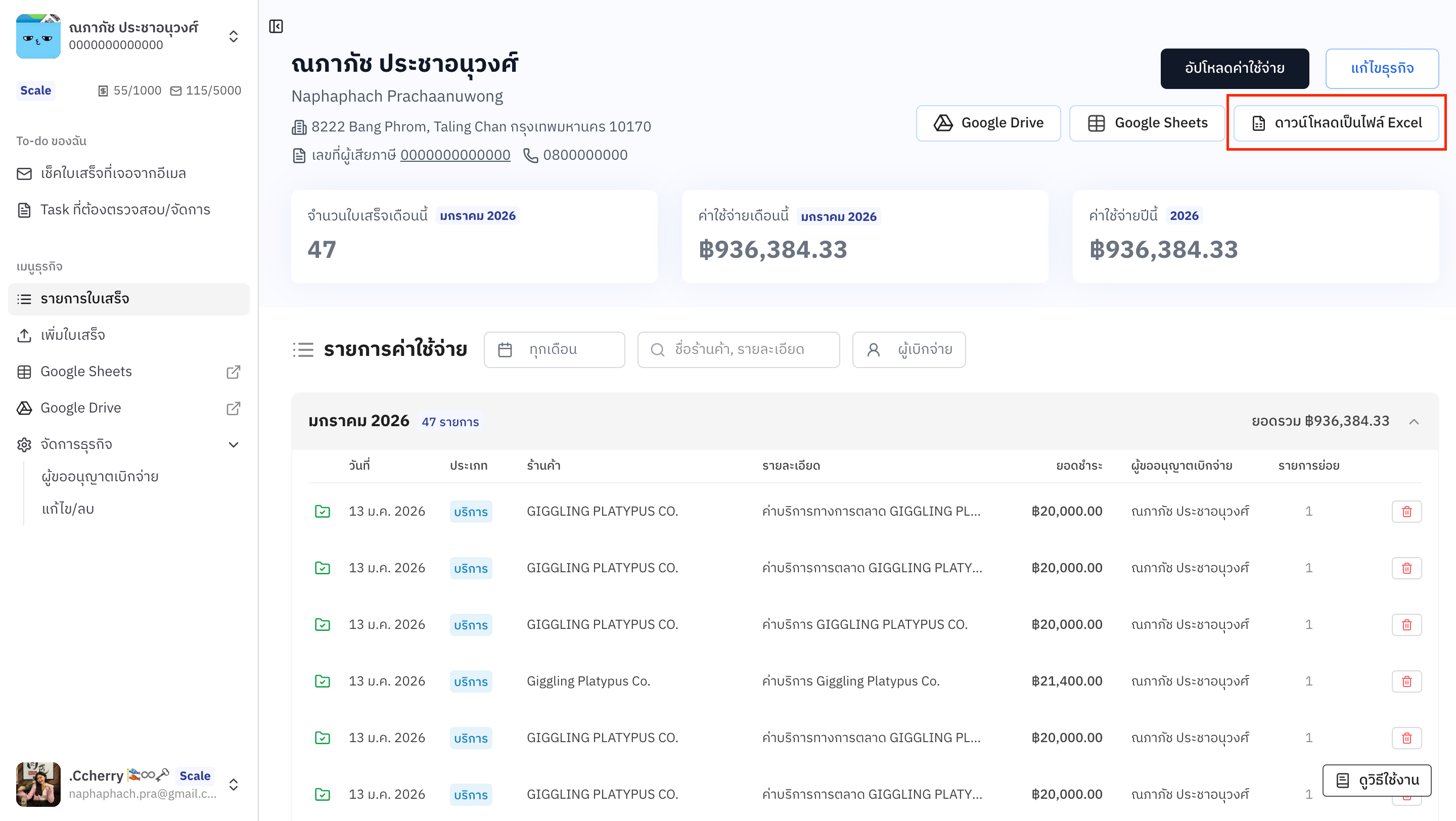Click the store name search field
This screenshot has width=1456, height=821.
[738, 350]
